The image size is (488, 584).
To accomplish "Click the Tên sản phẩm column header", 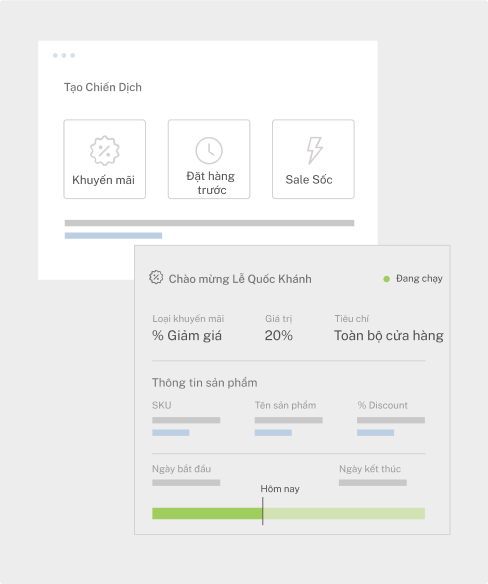I will click(x=285, y=405).
